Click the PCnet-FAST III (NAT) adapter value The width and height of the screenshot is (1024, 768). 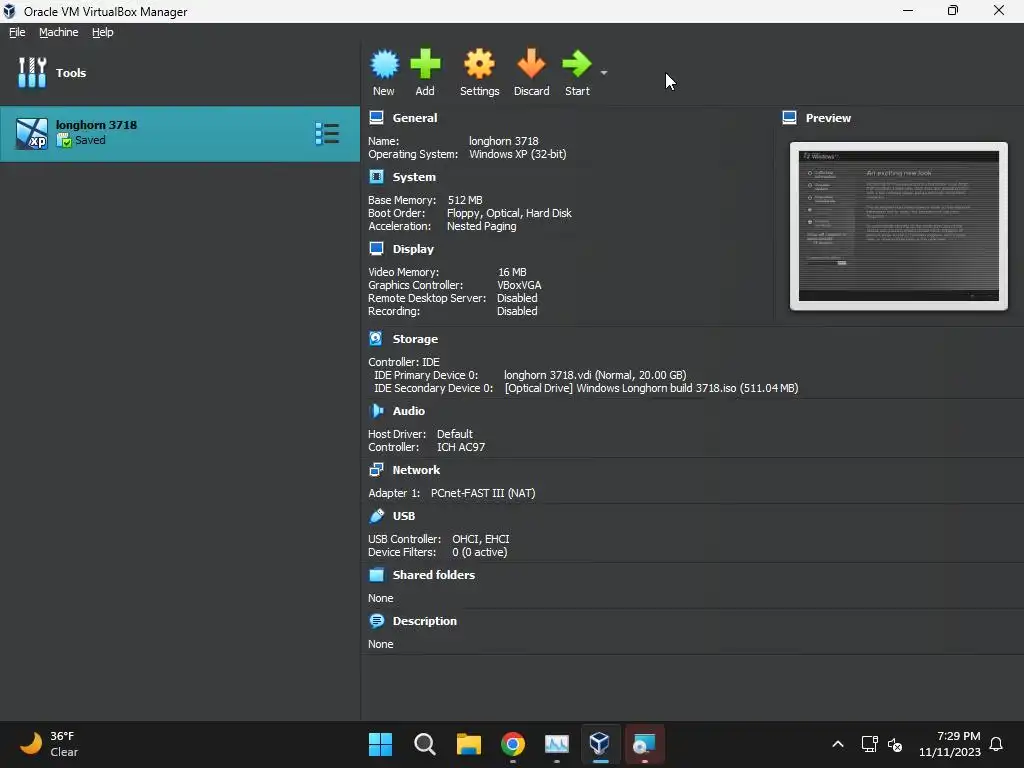pos(483,493)
